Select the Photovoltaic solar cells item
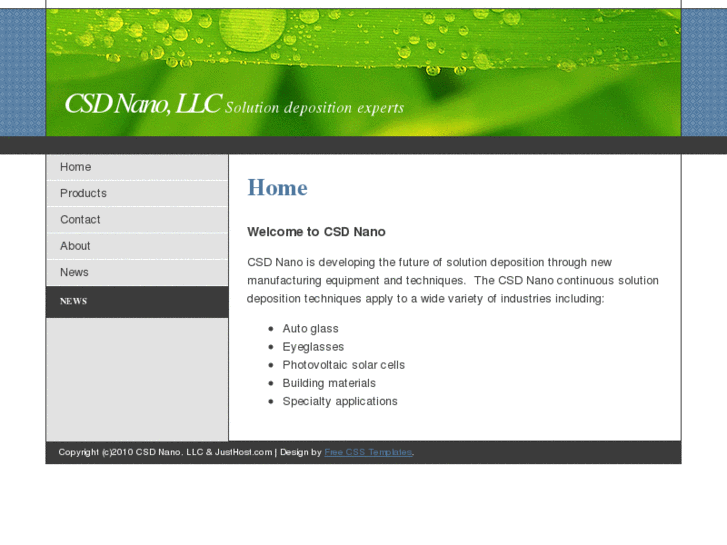 click(344, 365)
